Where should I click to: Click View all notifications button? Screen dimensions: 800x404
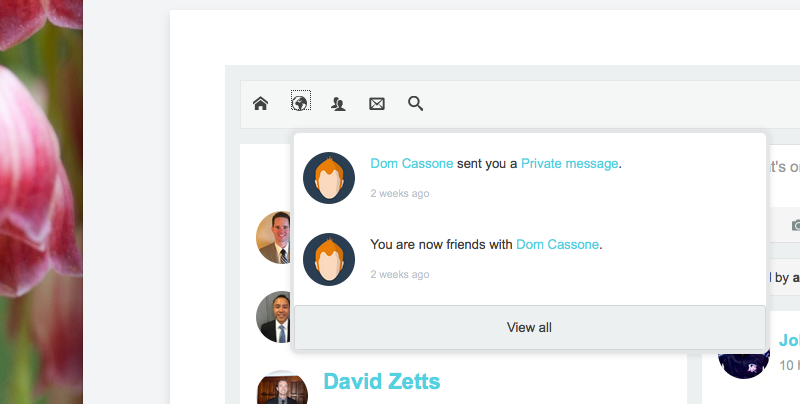click(530, 327)
